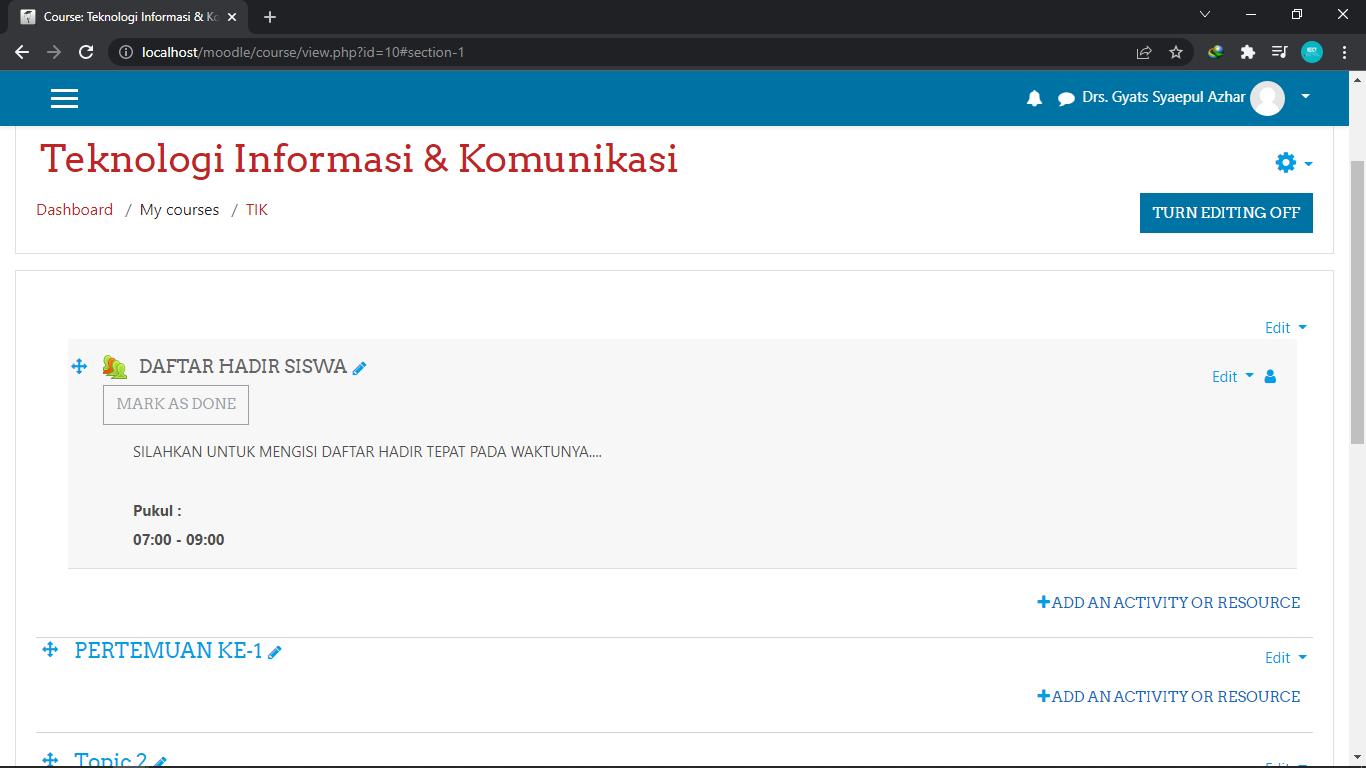Viewport: 1366px width, 768px height.
Task: Open the PERTEMUAN KE-1 section link
Action: coord(168,651)
